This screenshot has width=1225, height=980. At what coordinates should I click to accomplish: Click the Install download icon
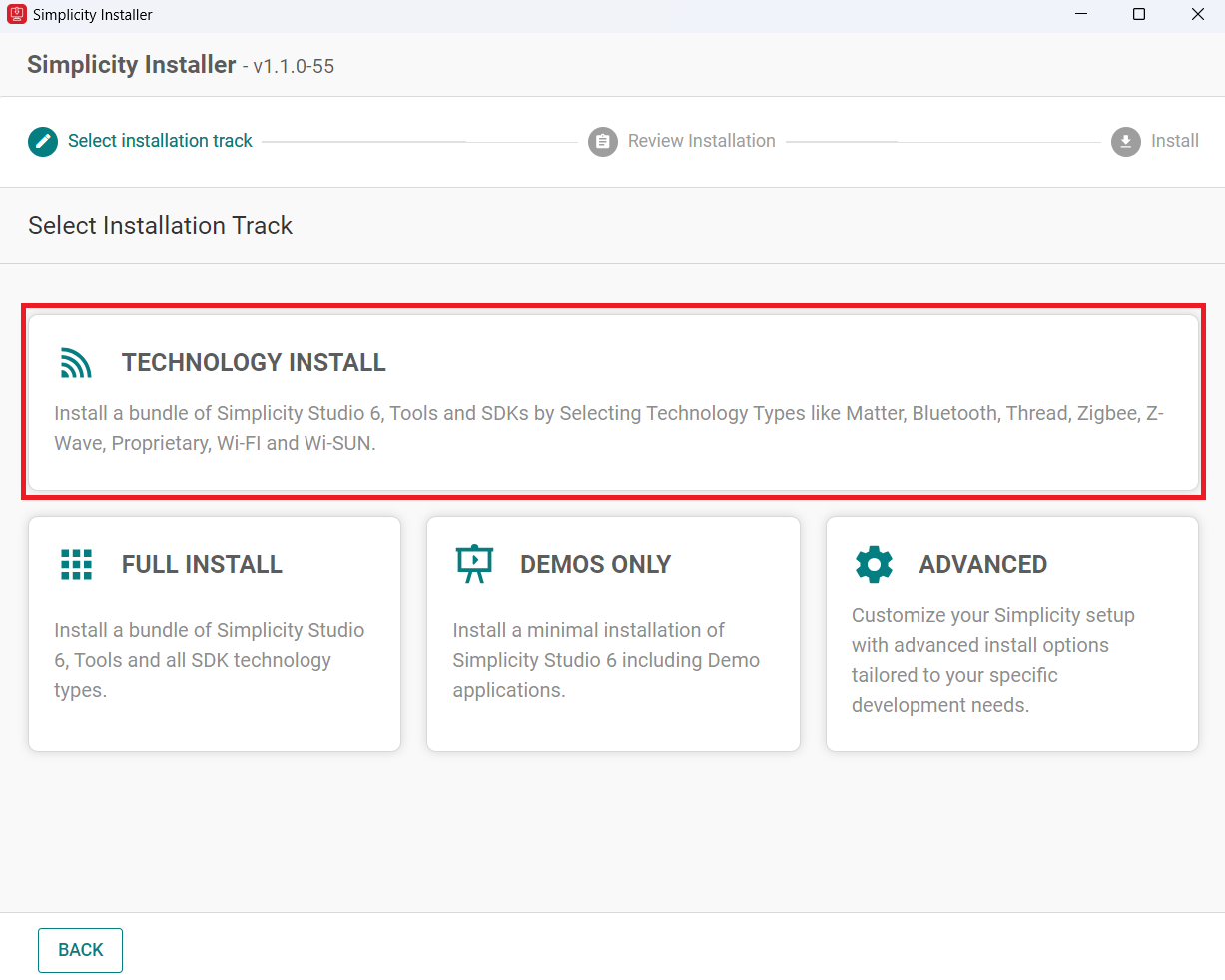[1125, 141]
